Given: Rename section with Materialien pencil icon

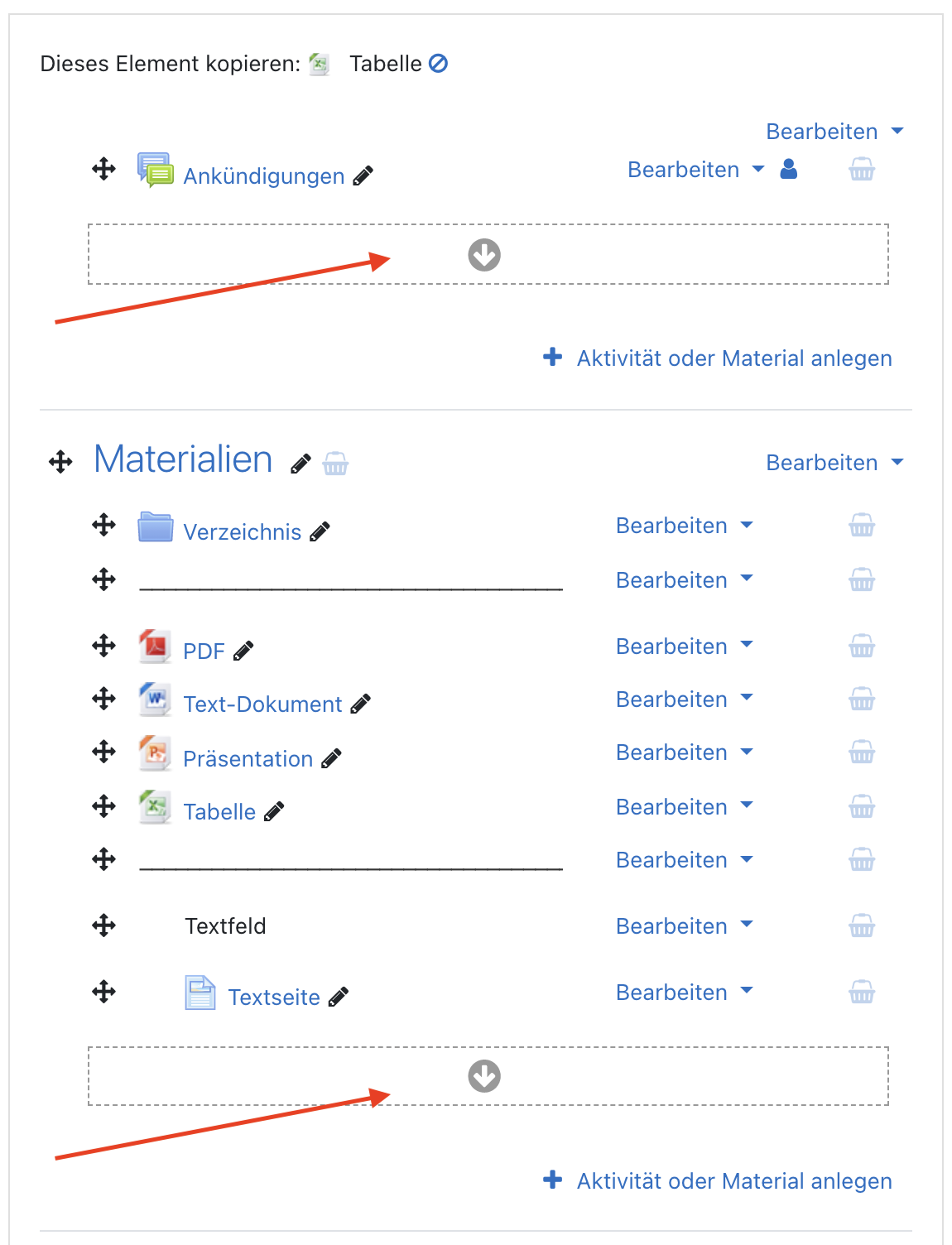Looking at the screenshot, I should (x=301, y=464).
